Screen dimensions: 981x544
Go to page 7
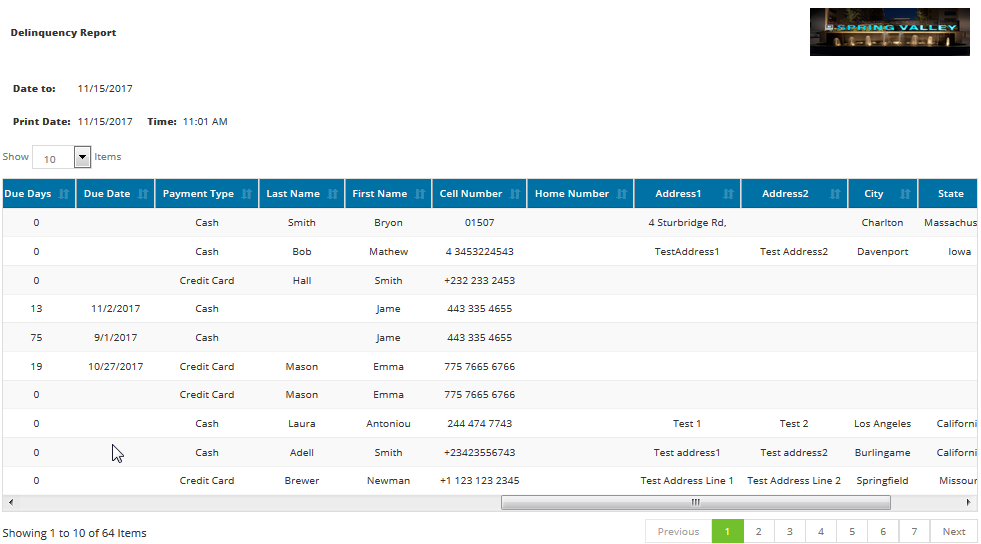click(x=914, y=531)
